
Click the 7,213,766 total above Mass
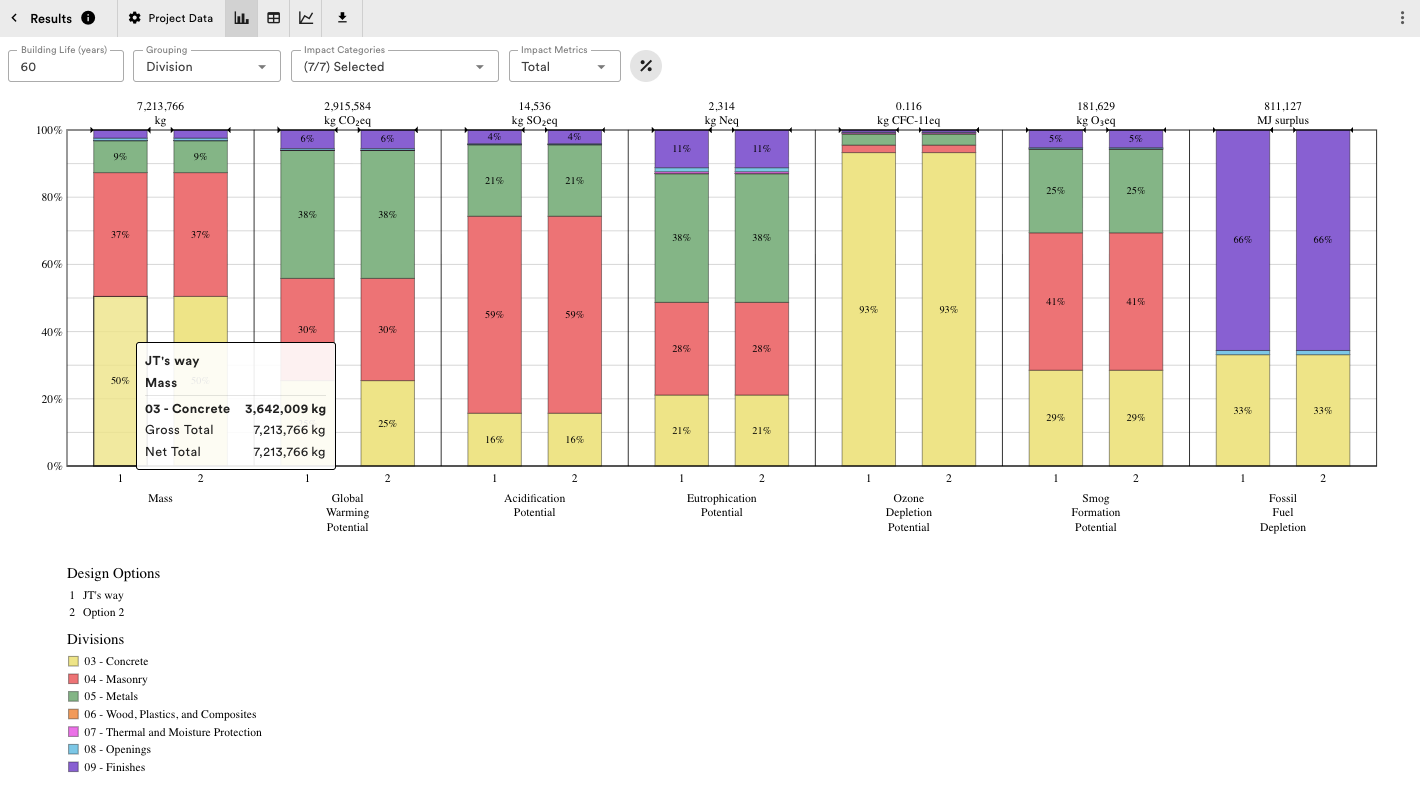pyautogui.click(x=160, y=106)
